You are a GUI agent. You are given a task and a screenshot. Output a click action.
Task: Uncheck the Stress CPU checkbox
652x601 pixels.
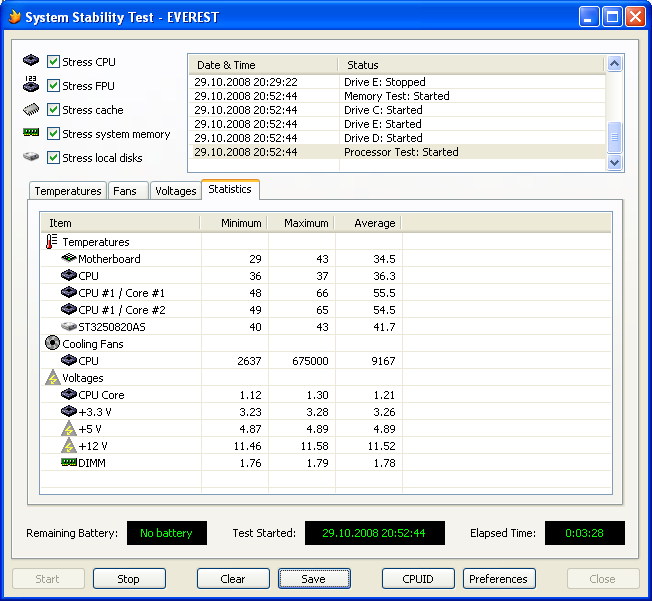click(54, 62)
